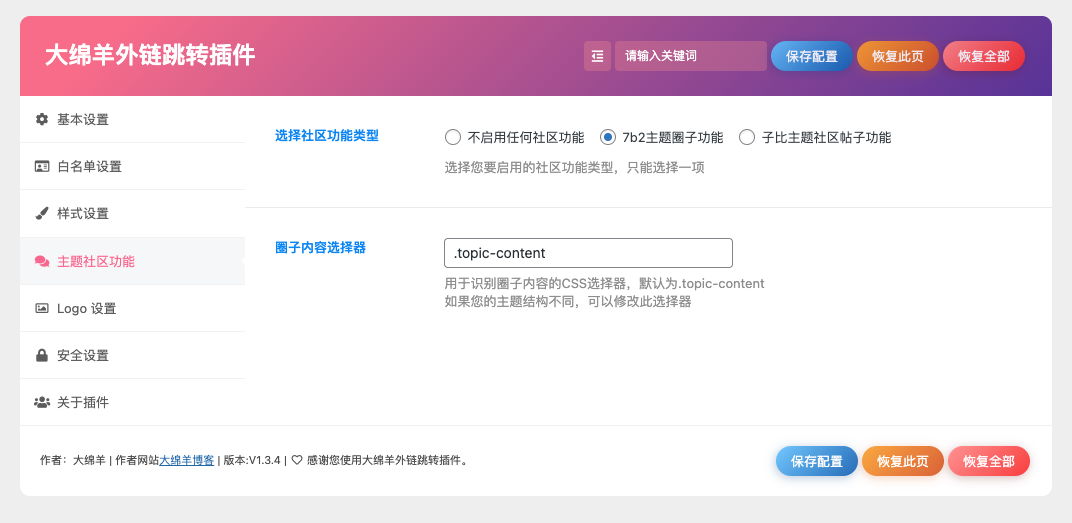This screenshot has height=523, width=1072.
Task: Select the 7b2主题圈子功能 radio option
Action: (608, 137)
